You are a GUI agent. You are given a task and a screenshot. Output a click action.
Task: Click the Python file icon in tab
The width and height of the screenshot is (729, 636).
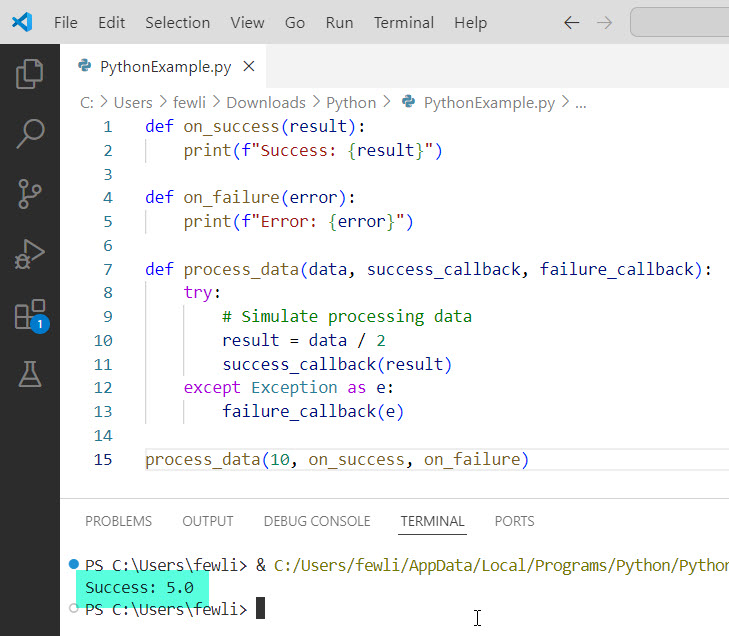pos(85,66)
